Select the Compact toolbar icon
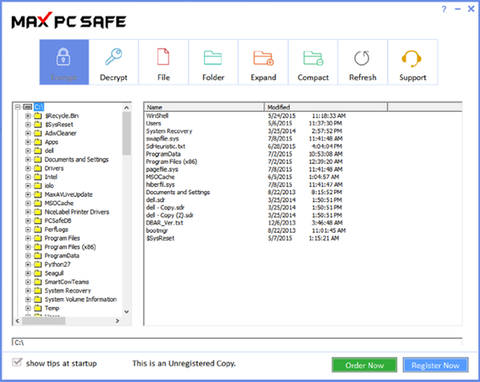 (313, 58)
